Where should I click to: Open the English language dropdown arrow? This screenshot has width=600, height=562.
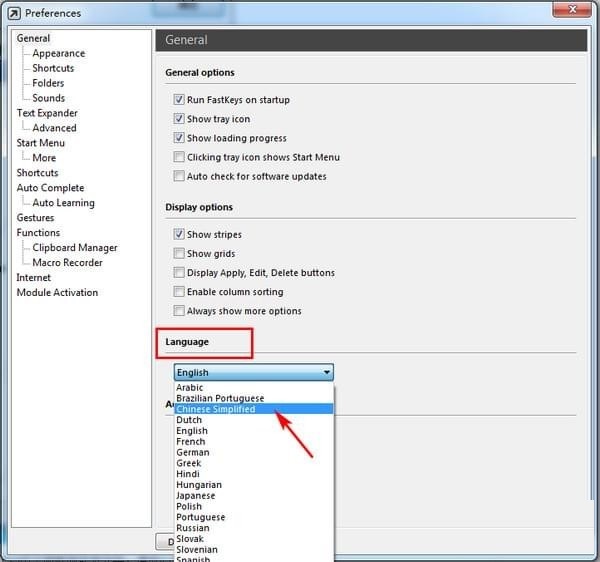[x=327, y=372]
